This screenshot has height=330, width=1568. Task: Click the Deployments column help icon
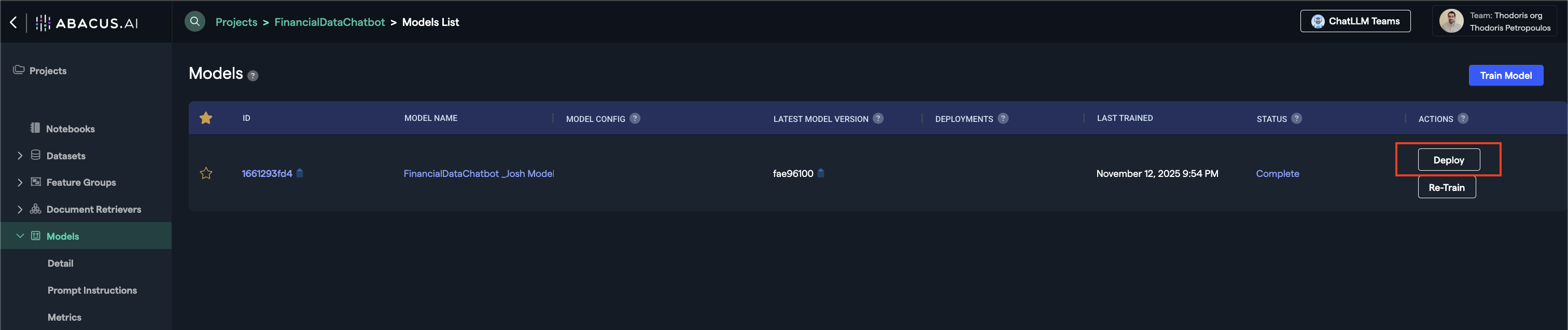pos(1002,119)
